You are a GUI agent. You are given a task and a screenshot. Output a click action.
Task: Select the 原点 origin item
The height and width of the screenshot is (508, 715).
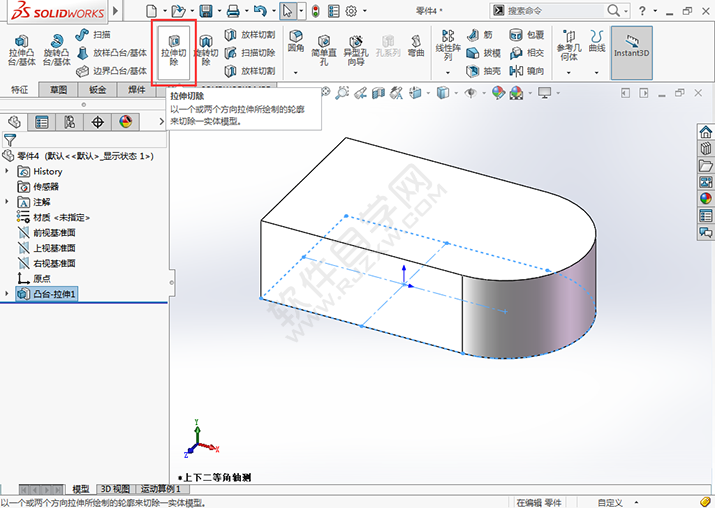[x=34, y=278]
